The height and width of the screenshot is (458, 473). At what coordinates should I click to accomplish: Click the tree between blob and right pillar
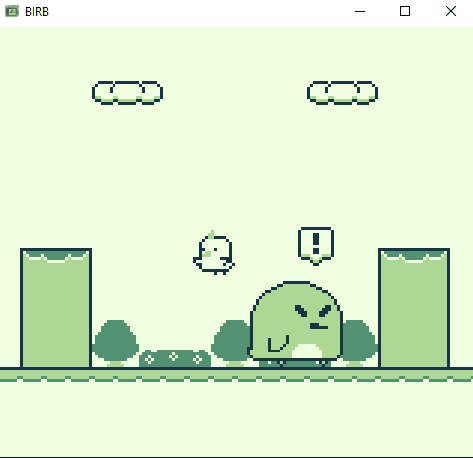(x=359, y=343)
